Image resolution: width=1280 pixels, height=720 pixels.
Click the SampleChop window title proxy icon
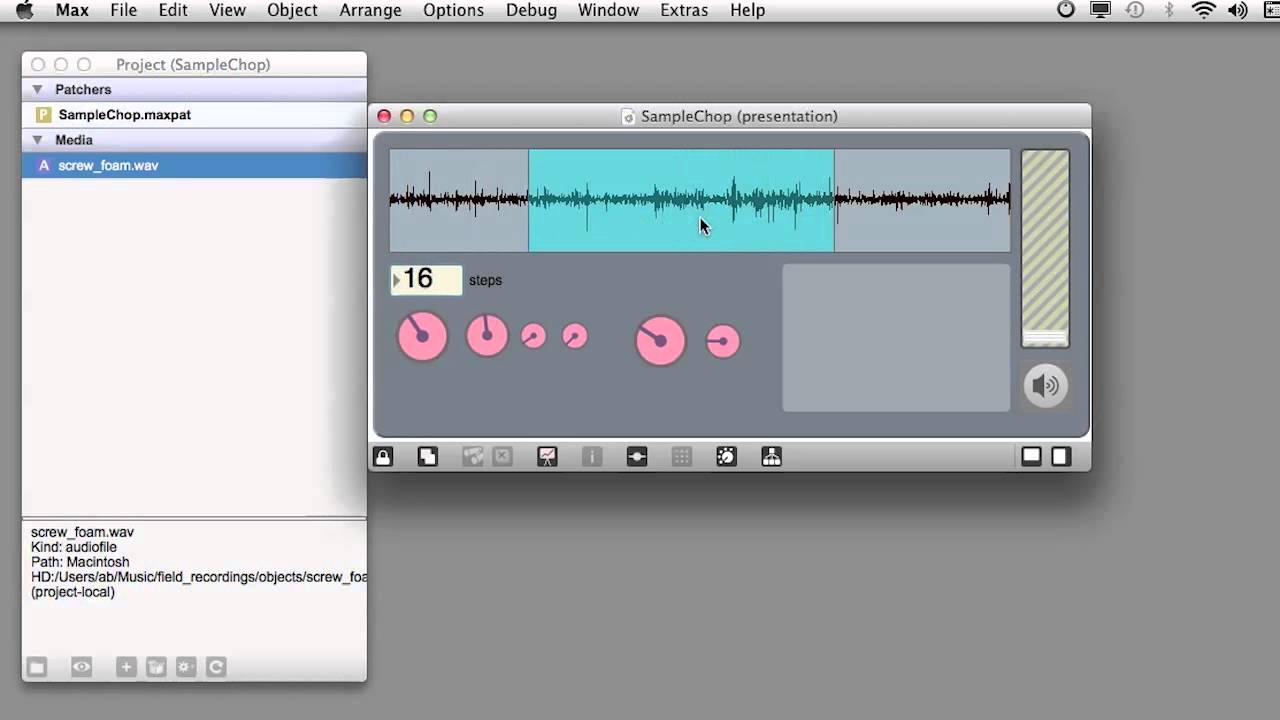point(628,117)
